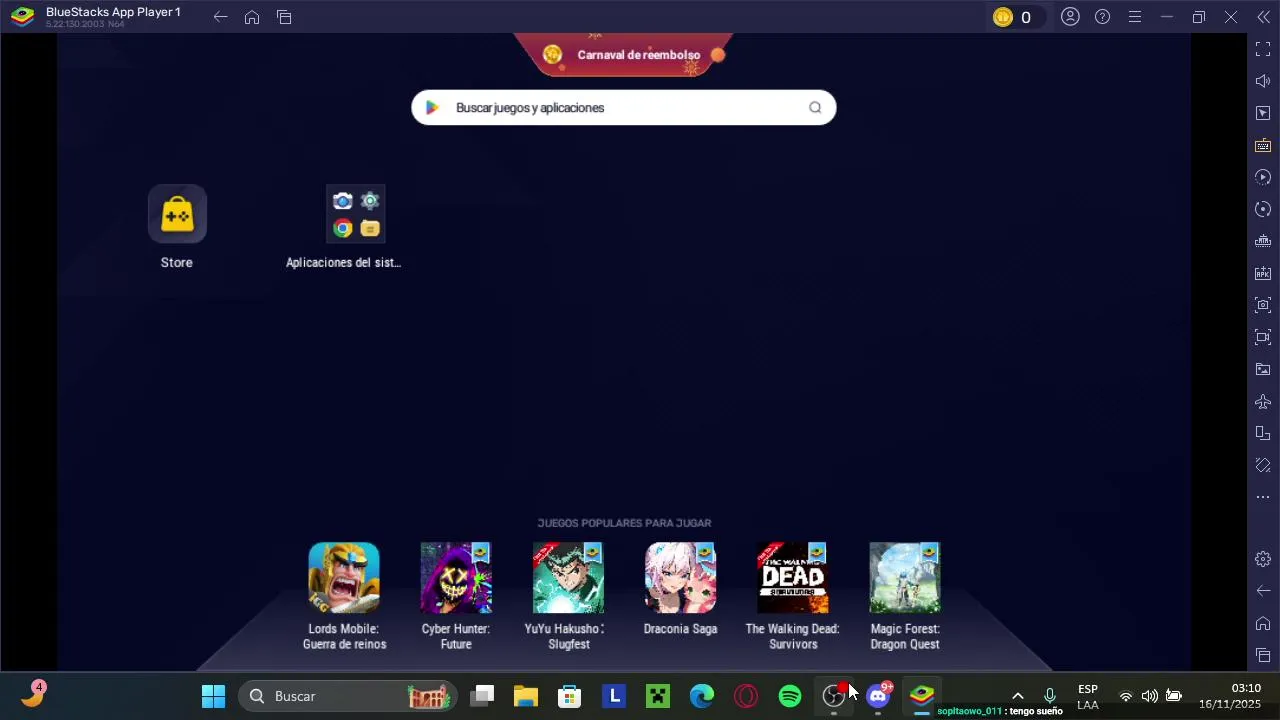Click the volume icon in side toolbar
Screen dimensions: 1280x720
[1263, 81]
